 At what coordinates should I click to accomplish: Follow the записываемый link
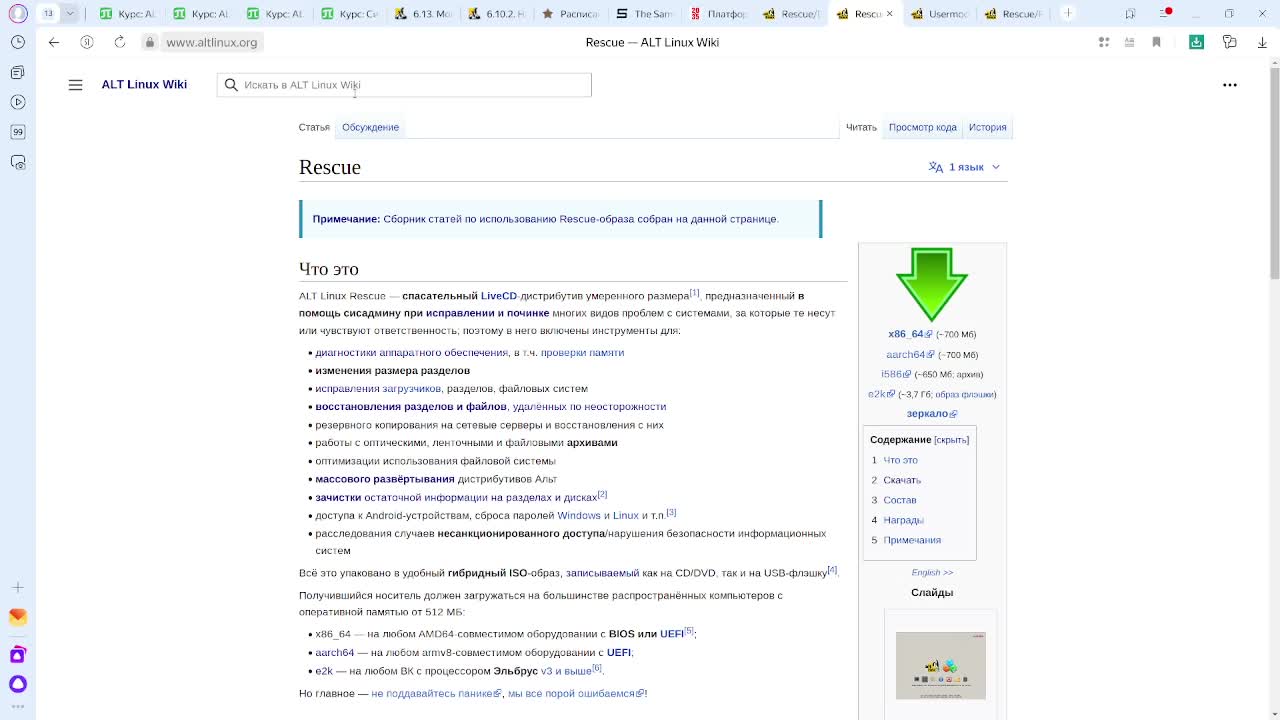602,574
